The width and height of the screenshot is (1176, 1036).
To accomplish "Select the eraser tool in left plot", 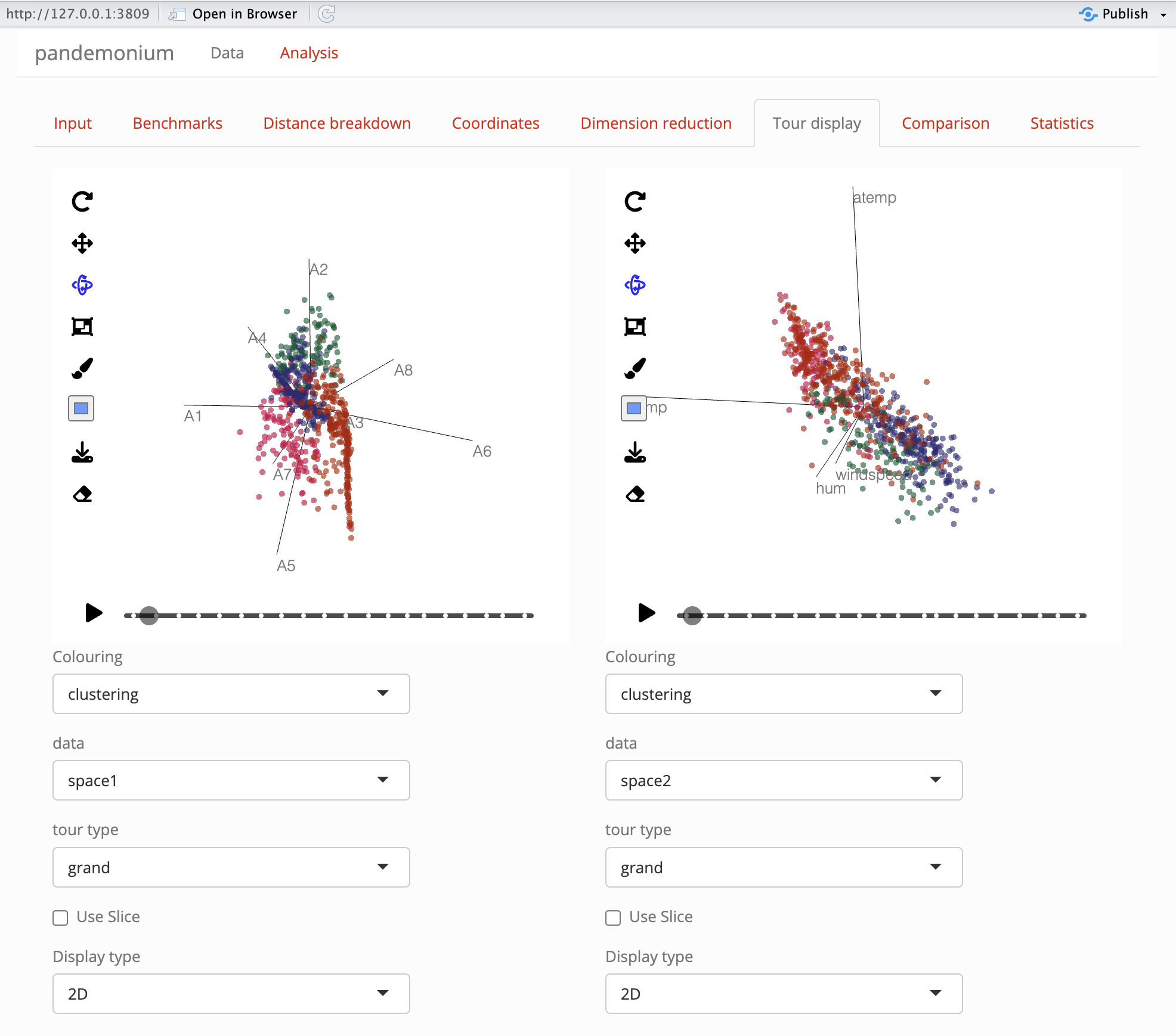I will tap(82, 494).
